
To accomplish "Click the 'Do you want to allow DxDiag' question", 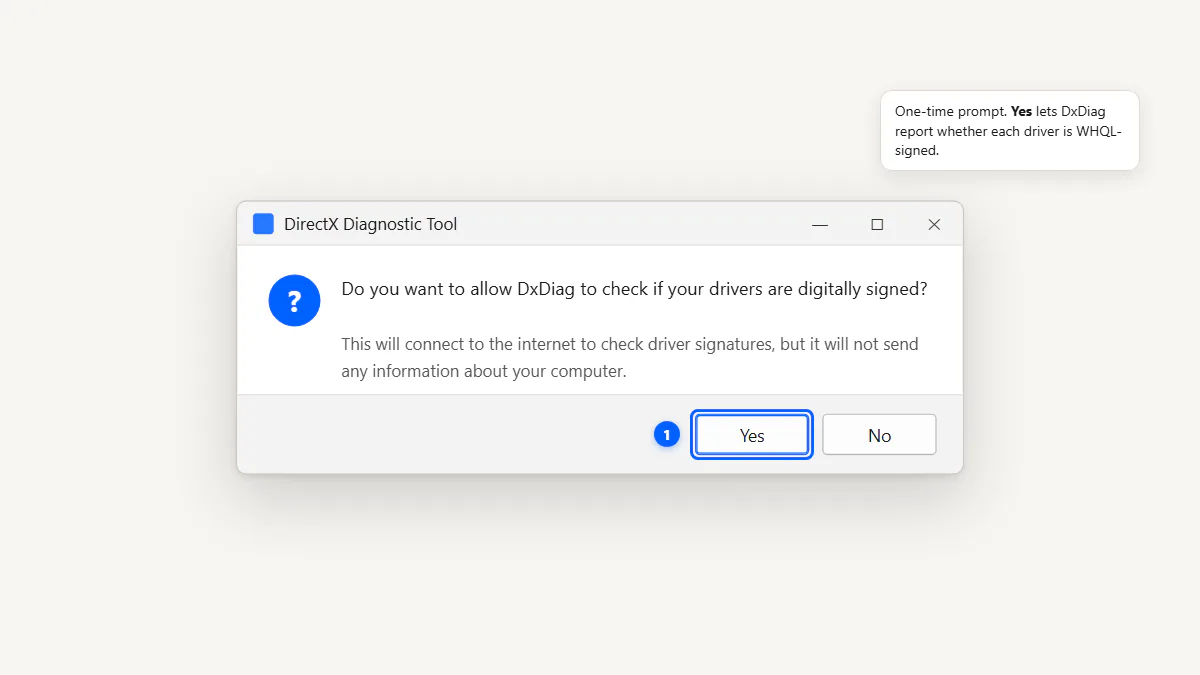I will click(x=634, y=289).
